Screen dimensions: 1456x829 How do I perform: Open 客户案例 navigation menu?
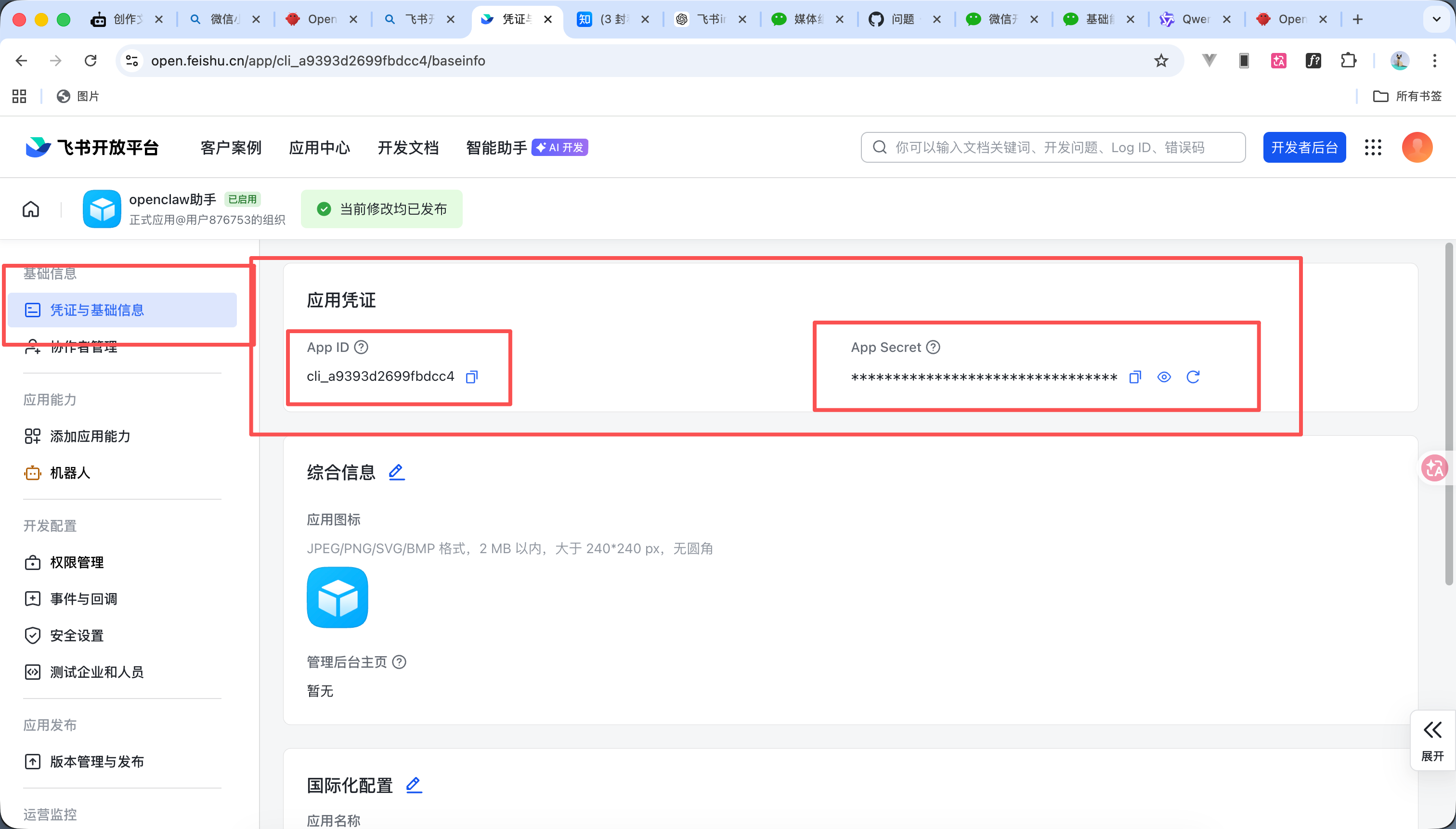(231, 147)
